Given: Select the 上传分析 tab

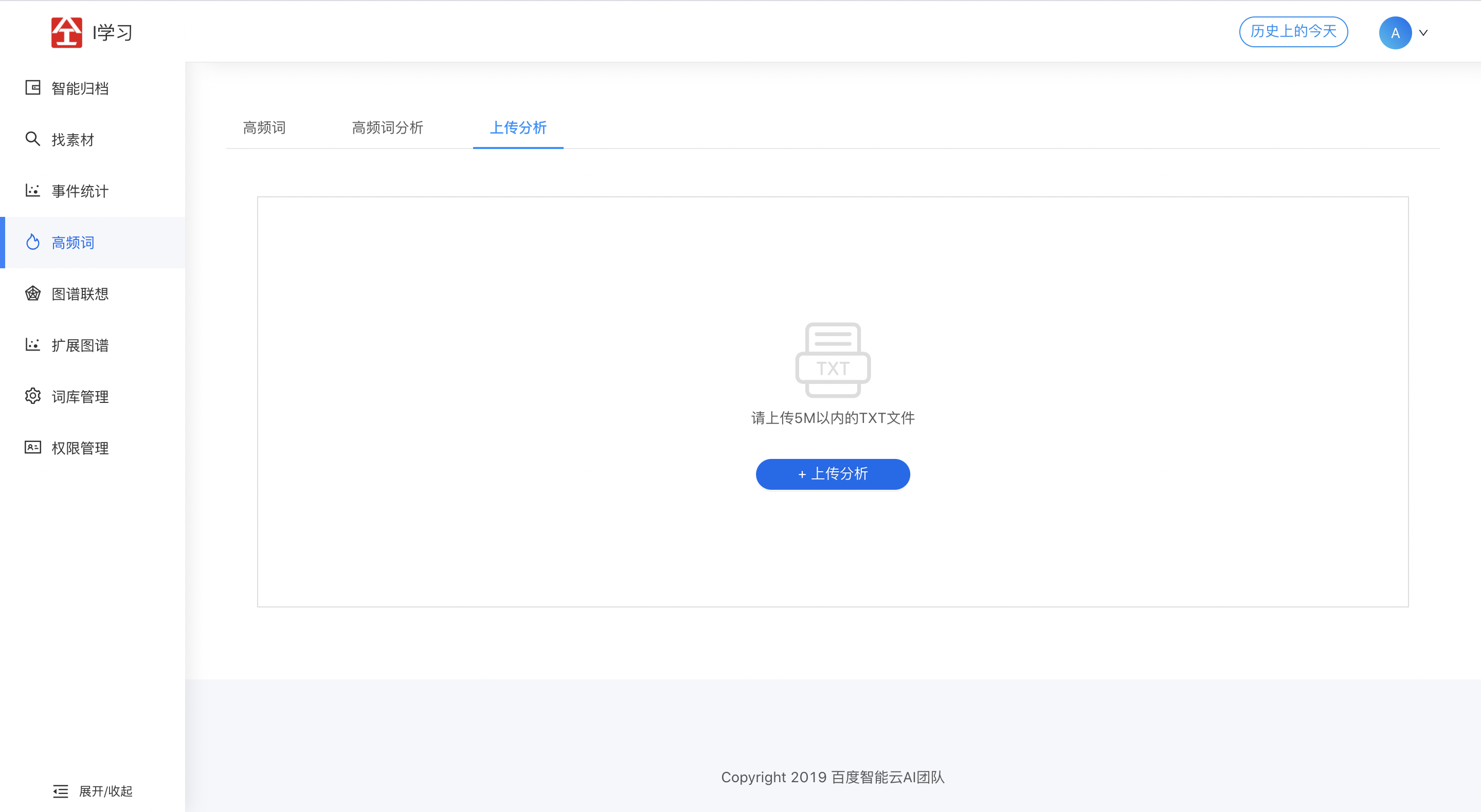Looking at the screenshot, I should coord(518,127).
